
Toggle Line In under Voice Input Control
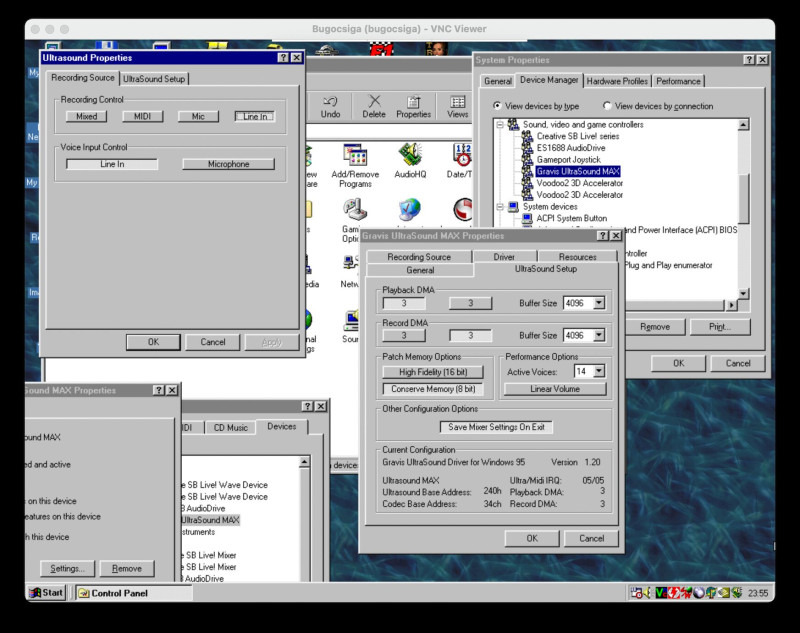(112, 164)
